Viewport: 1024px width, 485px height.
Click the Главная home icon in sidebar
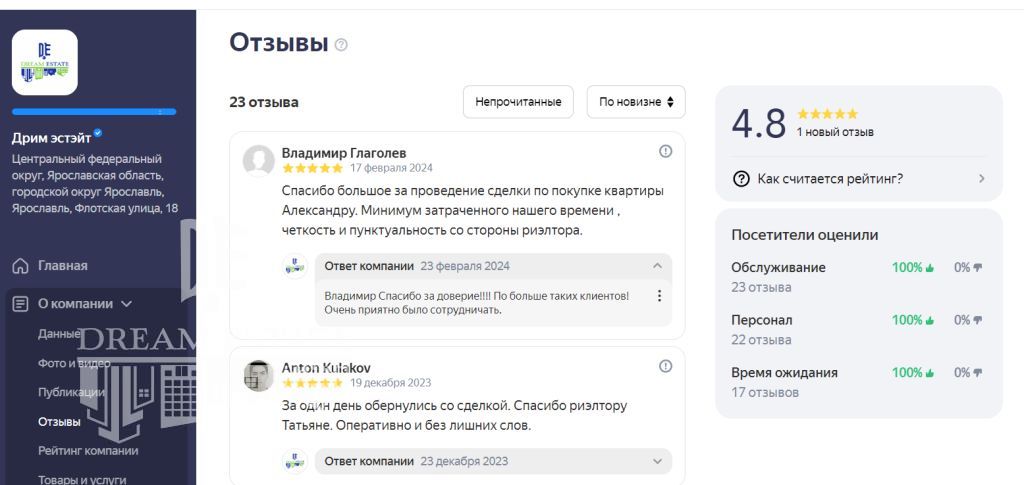tap(19, 266)
